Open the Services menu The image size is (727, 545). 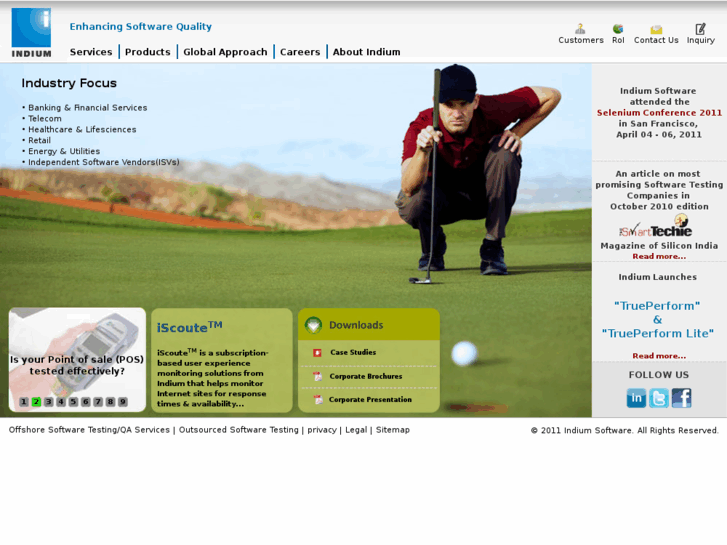click(x=91, y=52)
